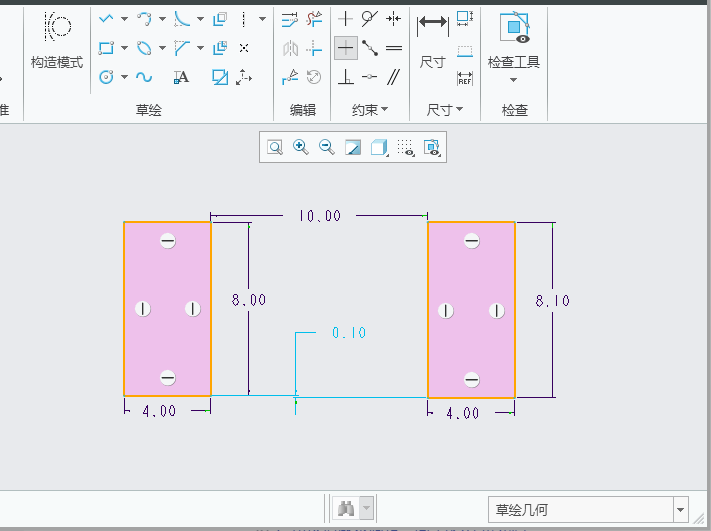
Task: Select the 10.00 dimension value
Action: (x=320, y=216)
